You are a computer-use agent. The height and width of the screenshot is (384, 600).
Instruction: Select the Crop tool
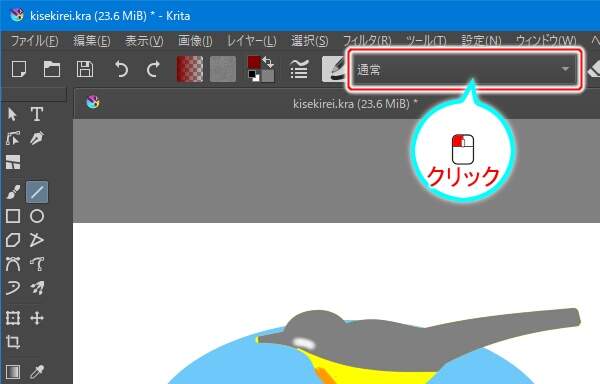click(13, 342)
